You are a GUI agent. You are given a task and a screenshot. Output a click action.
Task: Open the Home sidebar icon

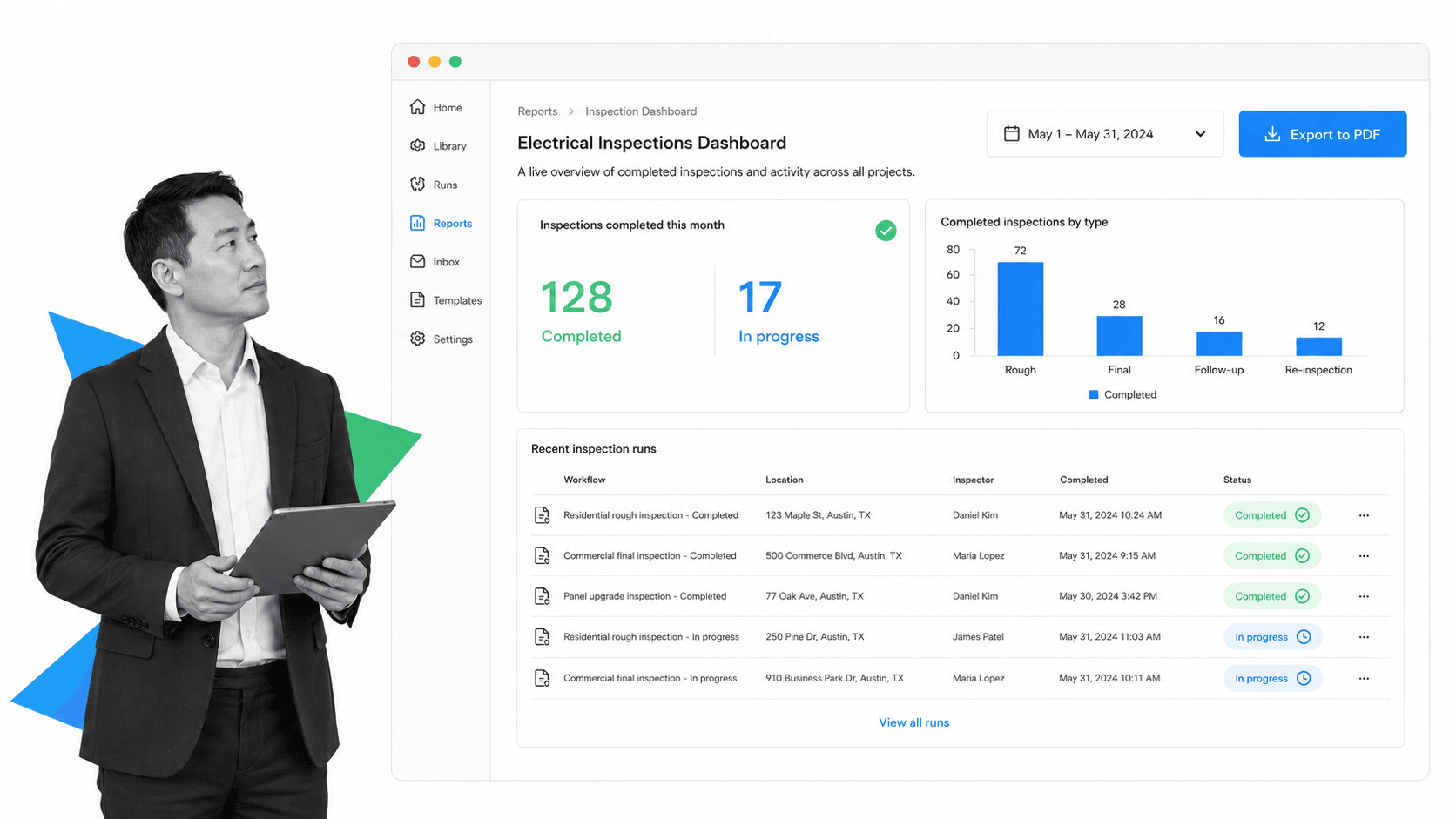pyautogui.click(x=418, y=107)
